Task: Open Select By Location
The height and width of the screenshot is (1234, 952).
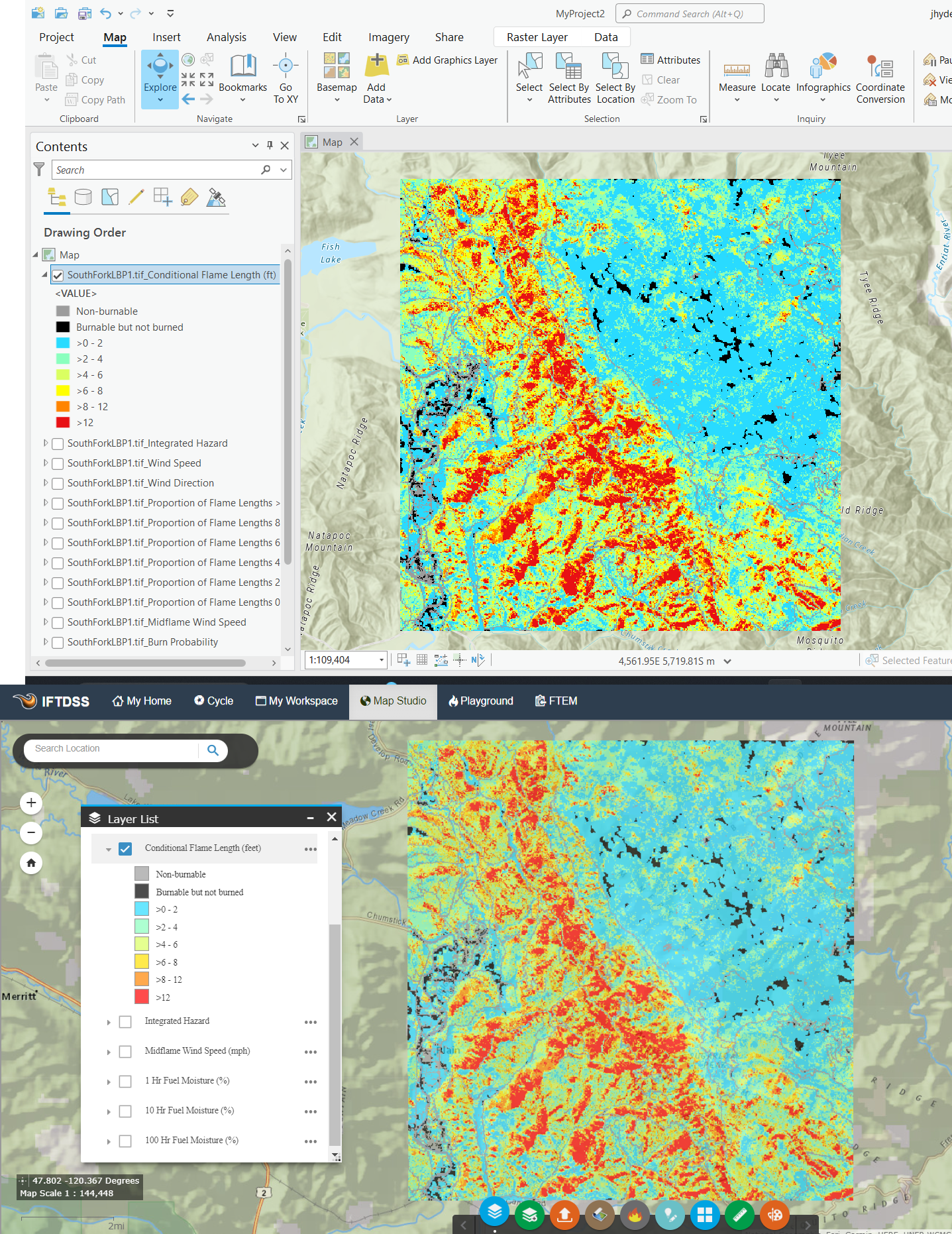Action: click(x=615, y=78)
